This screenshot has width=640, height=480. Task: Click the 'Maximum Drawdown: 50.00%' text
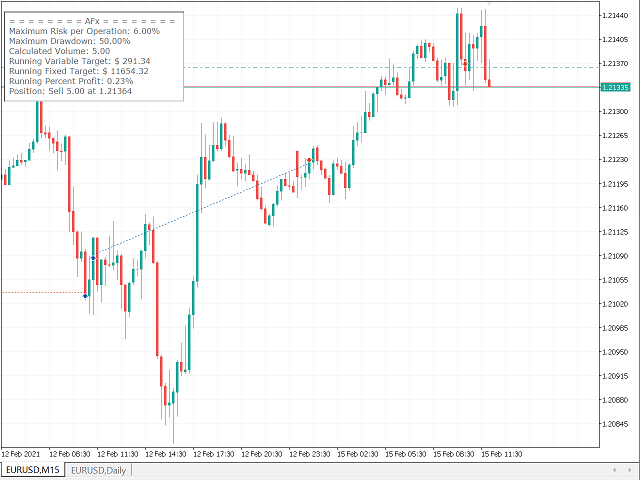pyautogui.click(x=69, y=41)
